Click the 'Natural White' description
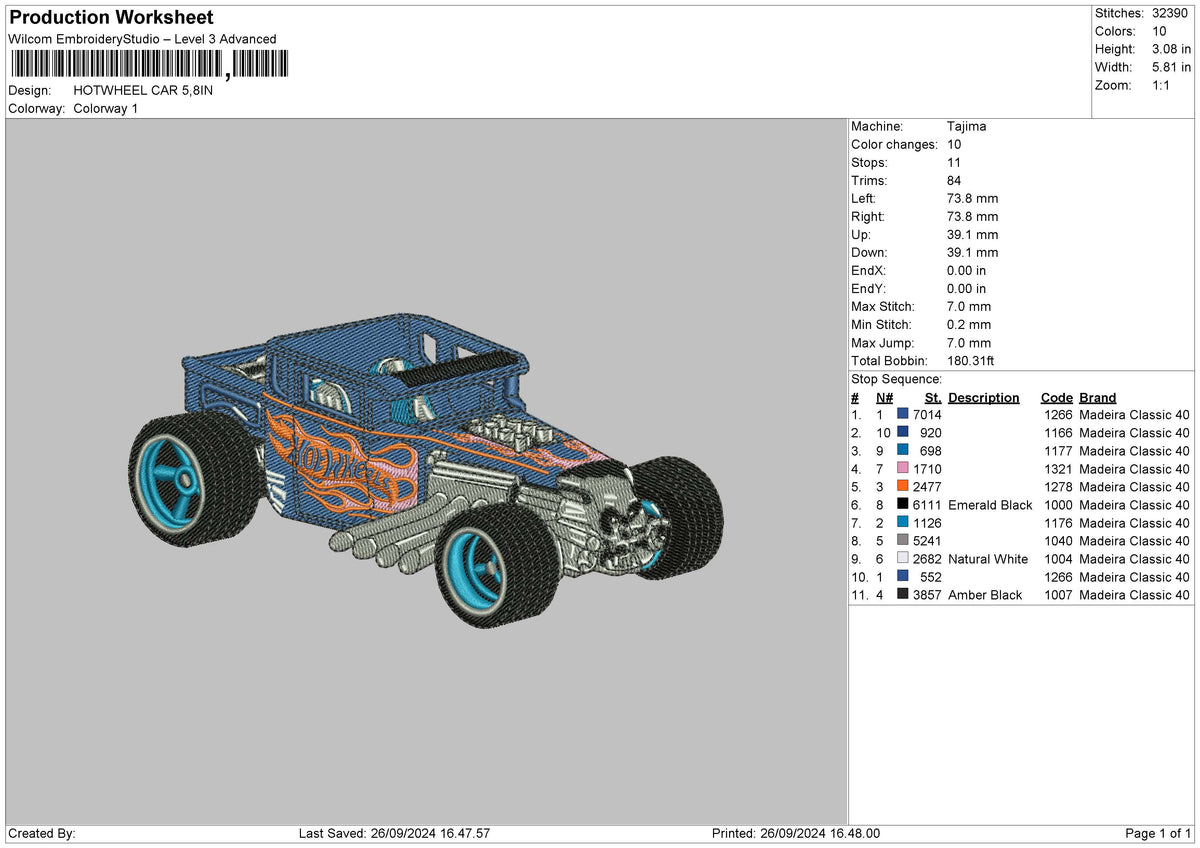The image size is (1200, 848). coord(988,559)
